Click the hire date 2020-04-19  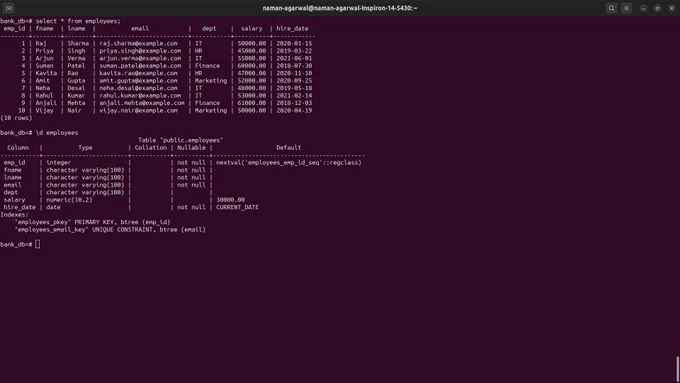(294, 110)
